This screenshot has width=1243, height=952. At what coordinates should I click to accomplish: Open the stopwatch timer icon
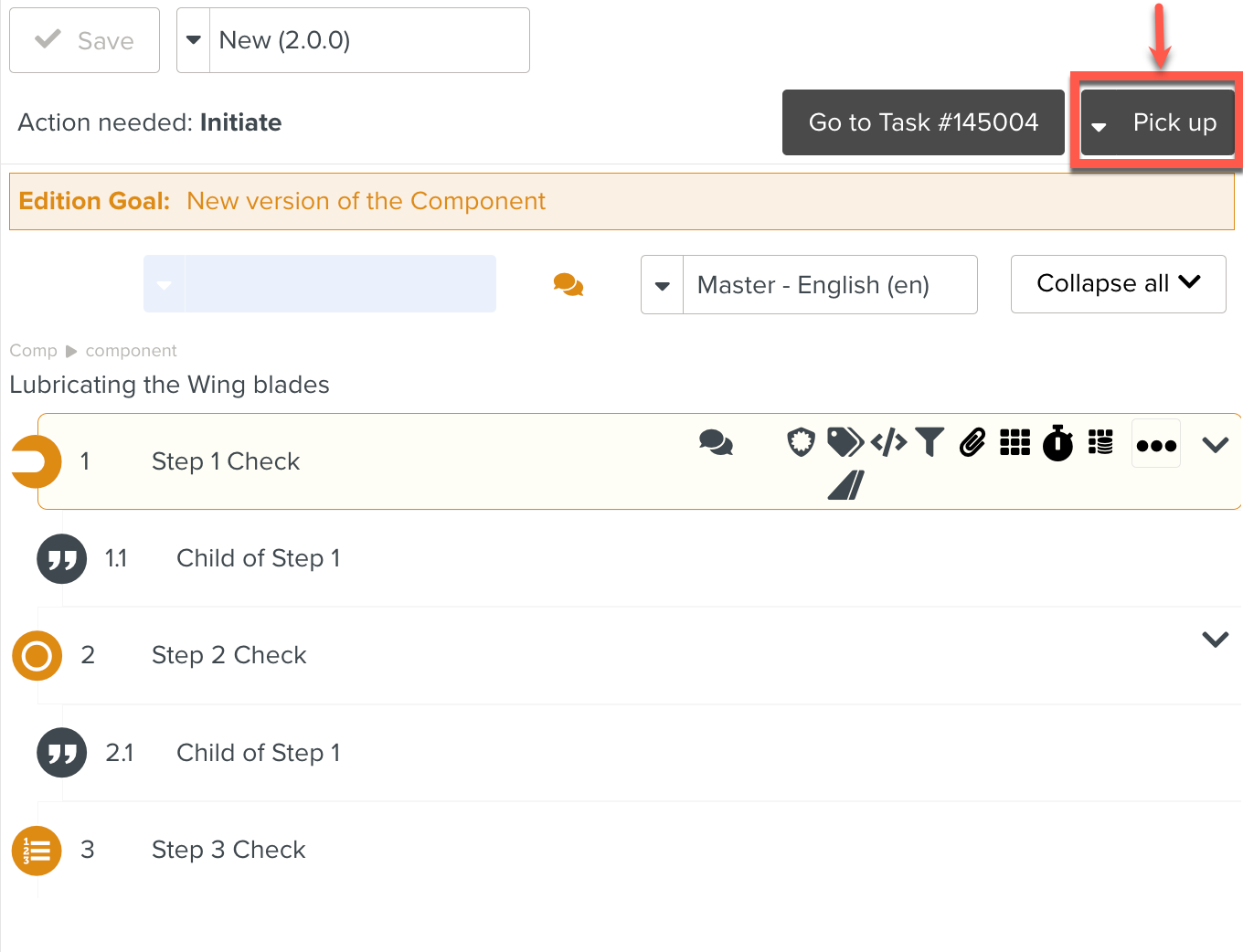(x=1057, y=443)
